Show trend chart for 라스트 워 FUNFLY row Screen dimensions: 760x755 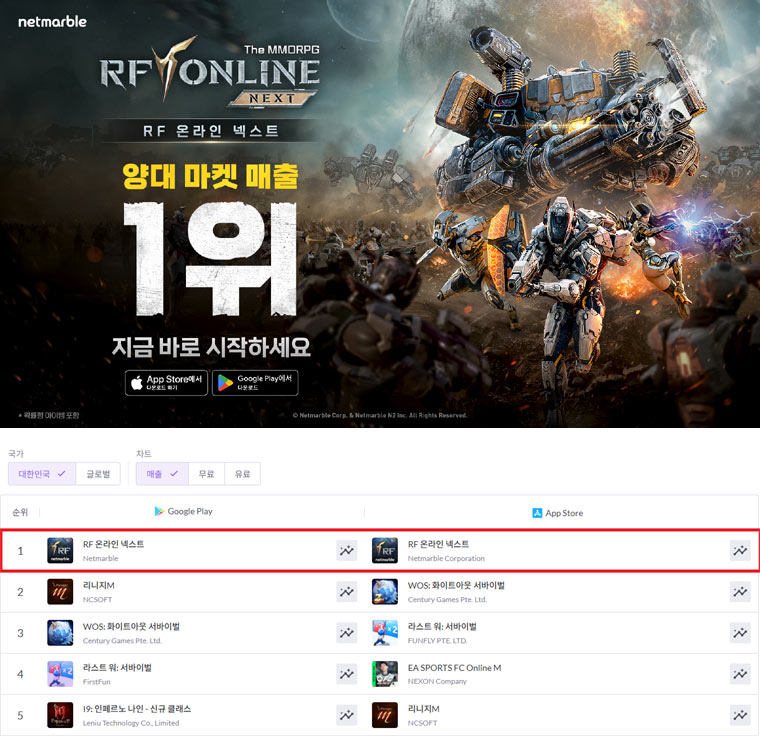click(x=740, y=633)
